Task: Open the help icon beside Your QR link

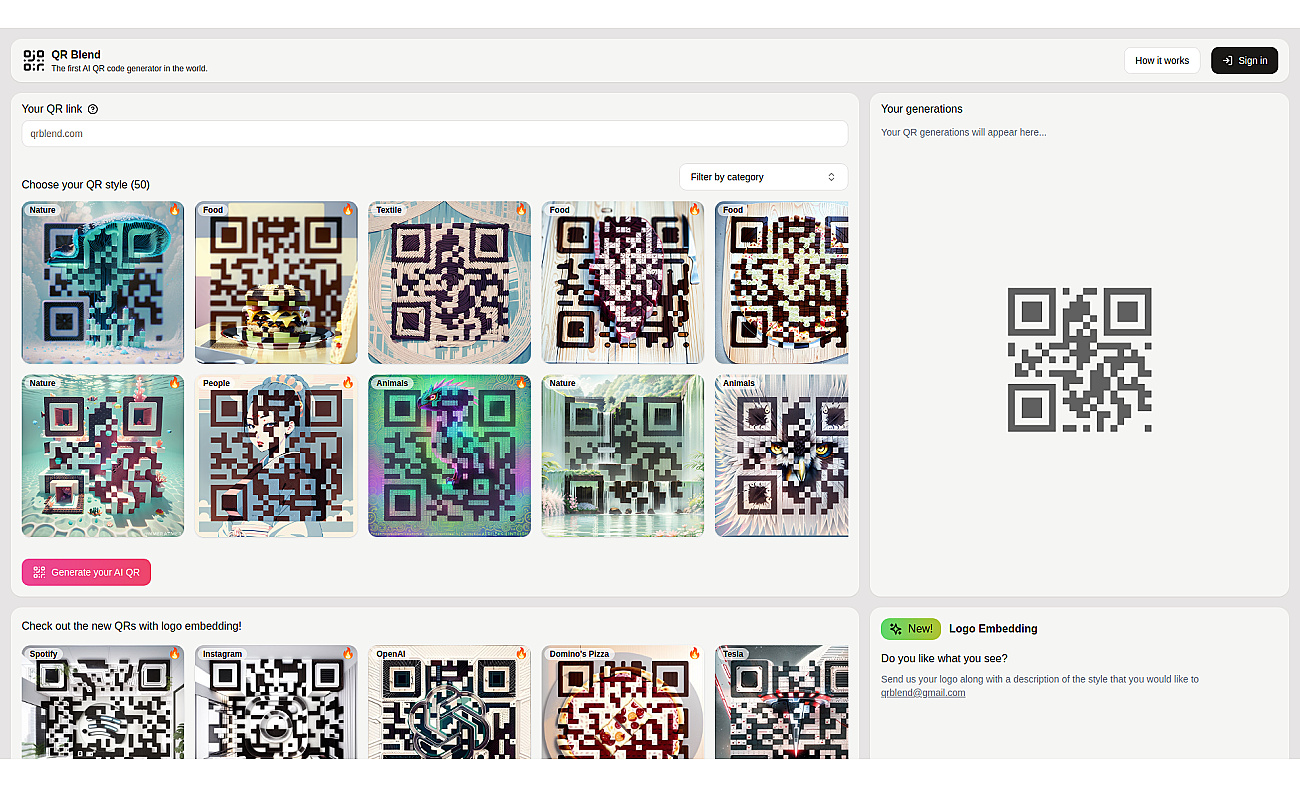Action: (93, 109)
